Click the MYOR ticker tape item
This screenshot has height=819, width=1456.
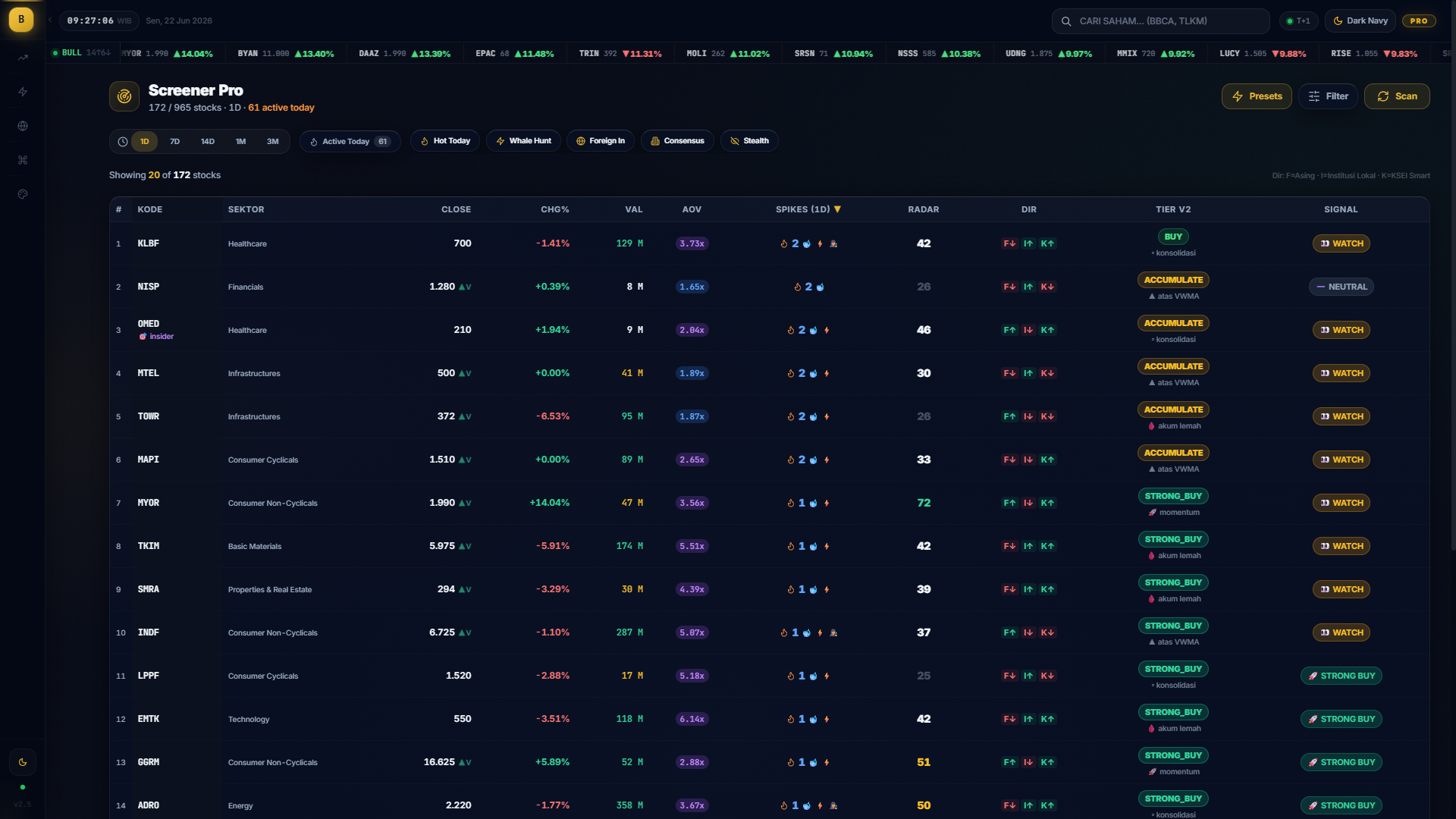(168, 54)
